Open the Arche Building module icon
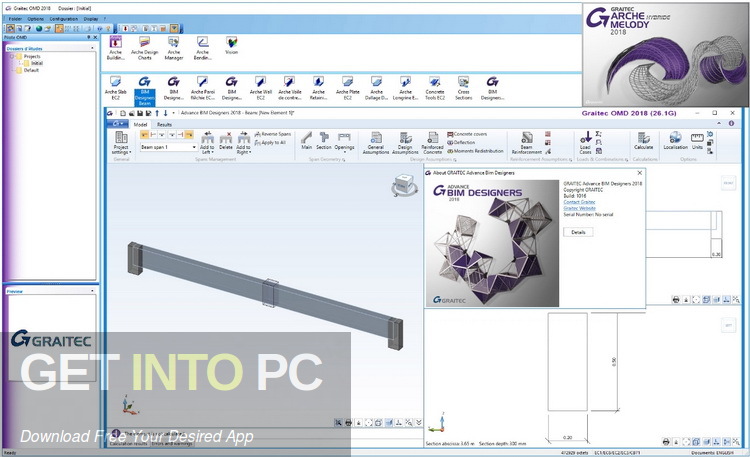Image resolution: width=750 pixels, height=457 pixels. click(x=115, y=47)
